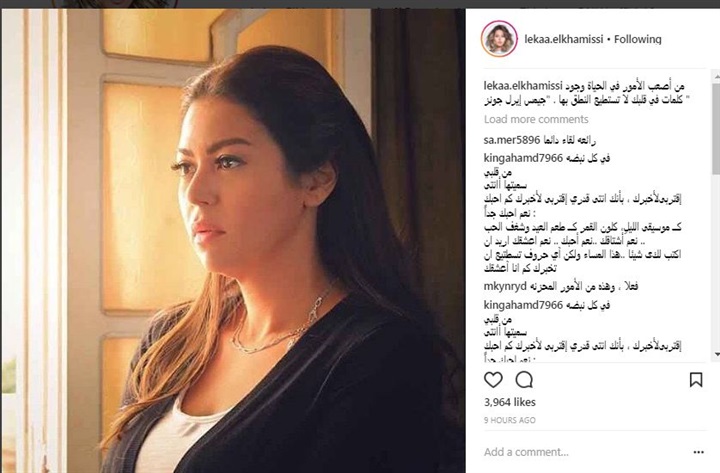
Task: Open the first kingahamd7966 commenter profile
Action: 523,158
